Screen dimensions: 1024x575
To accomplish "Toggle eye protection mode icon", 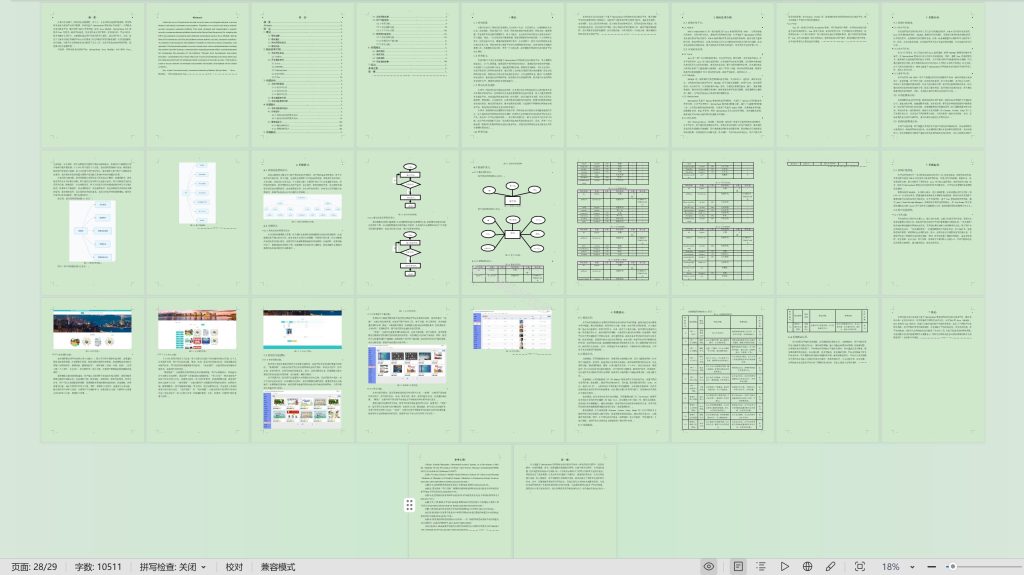I will (x=709, y=567).
